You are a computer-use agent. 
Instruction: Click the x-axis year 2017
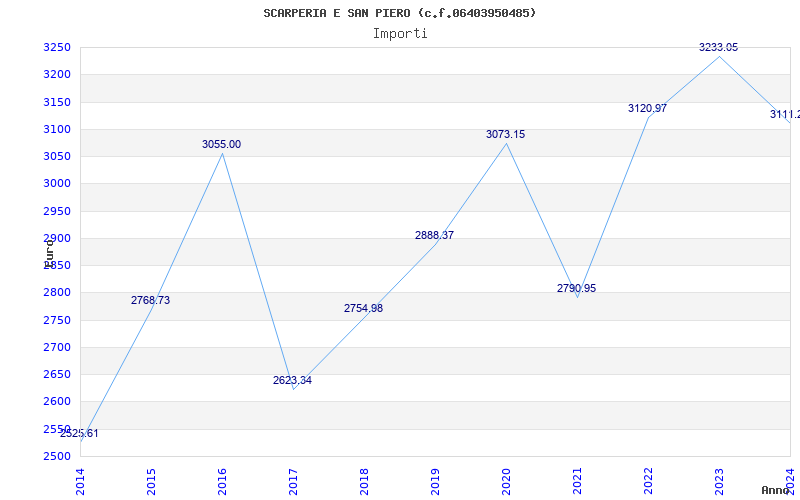pyautogui.click(x=293, y=482)
